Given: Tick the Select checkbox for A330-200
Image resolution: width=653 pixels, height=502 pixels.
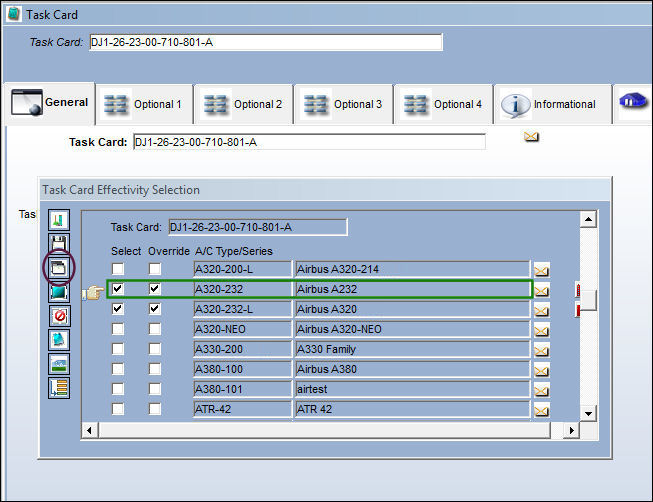Looking at the screenshot, I should [x=118, y=349].
